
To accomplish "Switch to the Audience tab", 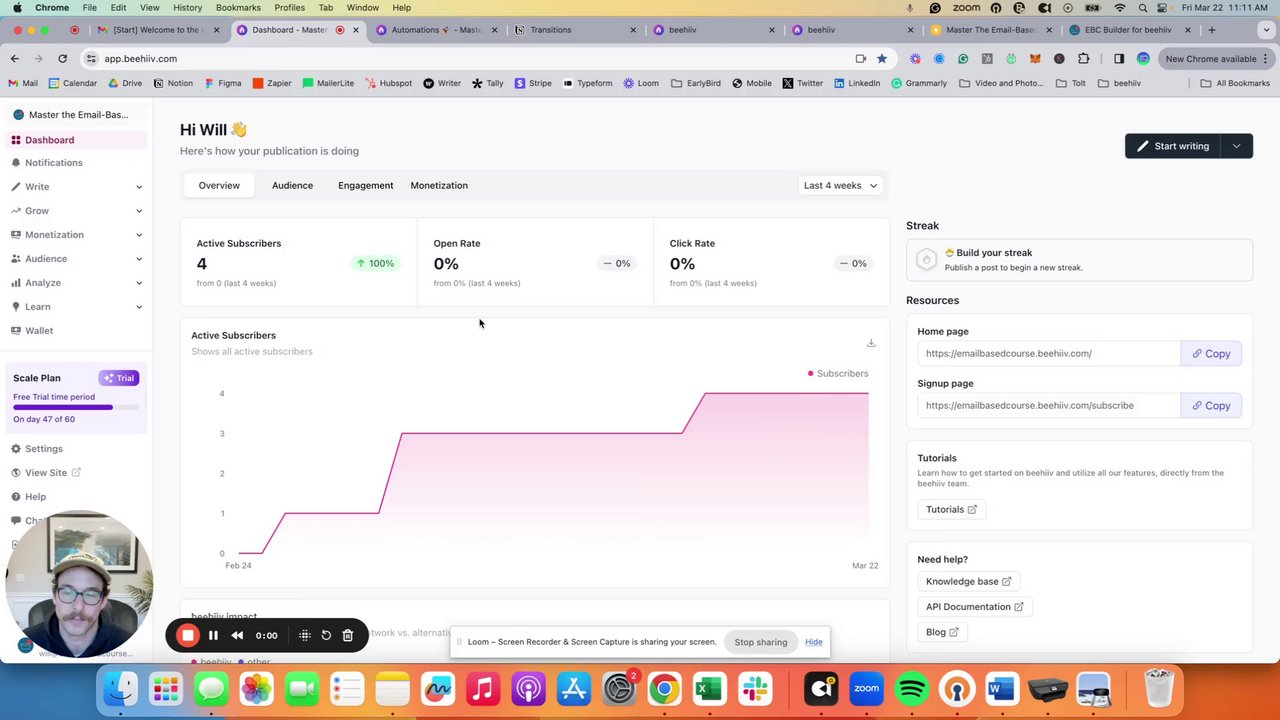I will pyautogui.click(x=292, y=185).
